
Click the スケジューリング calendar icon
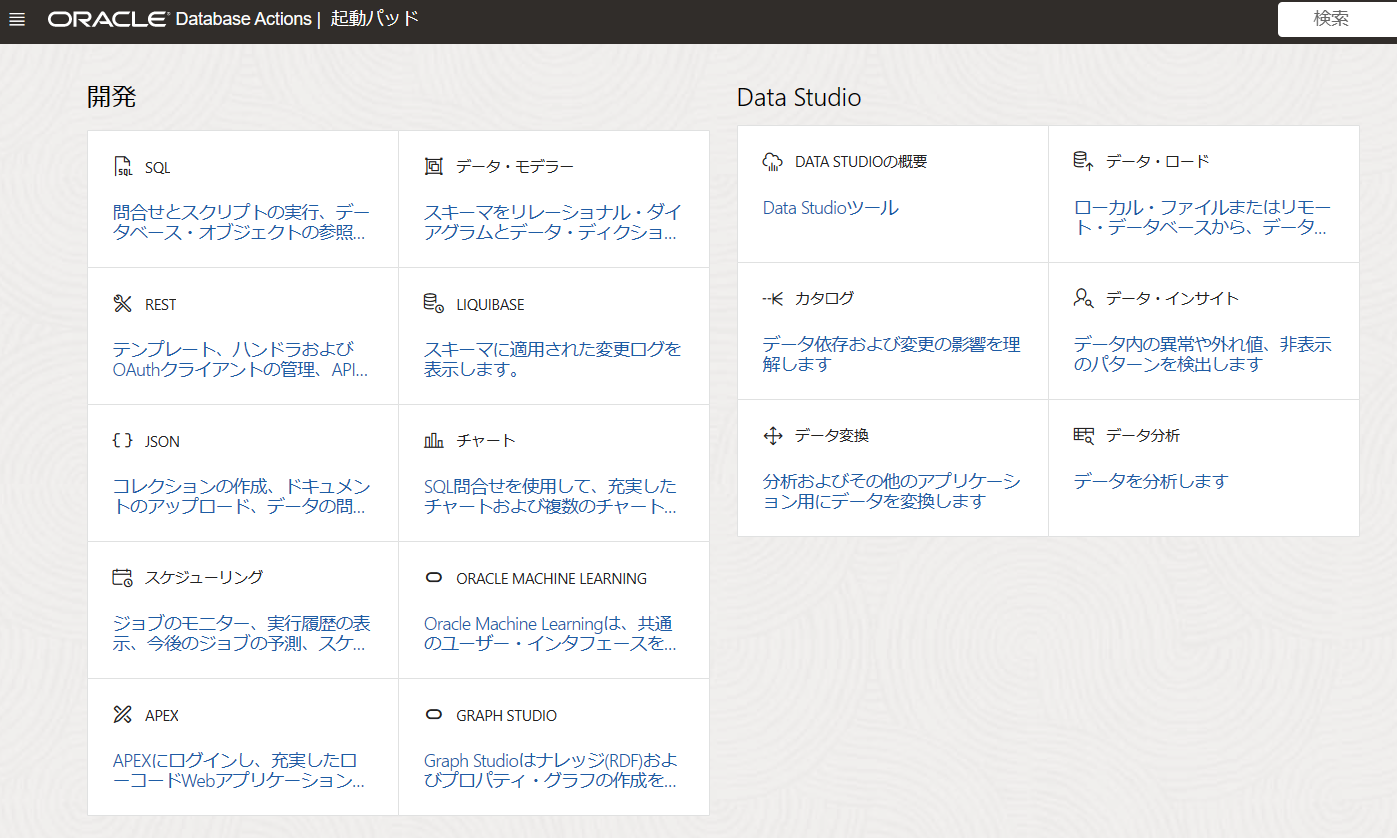coord(123,578)
